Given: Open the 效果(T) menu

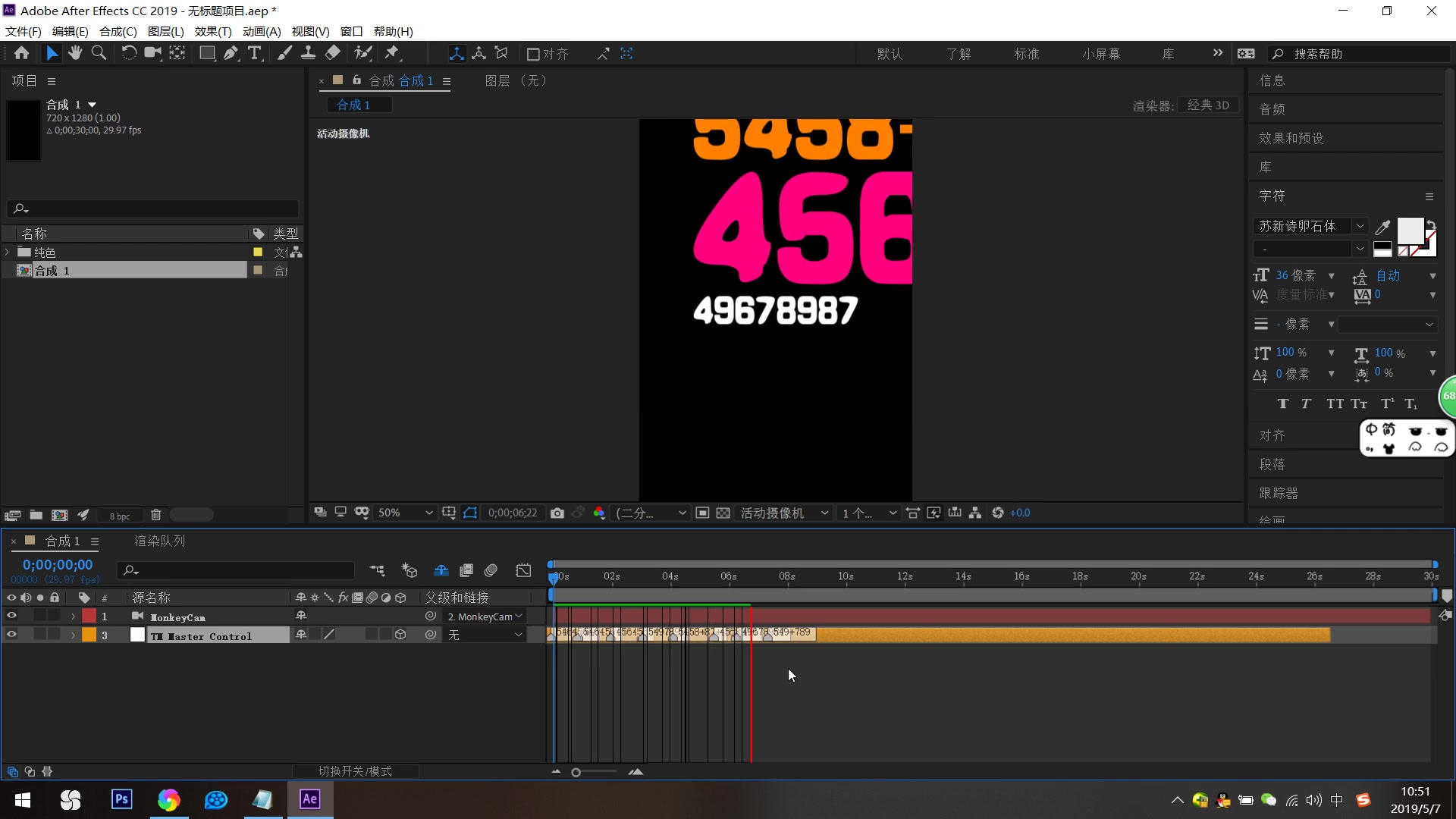Looking at the screenshot, I should [213, 31].
